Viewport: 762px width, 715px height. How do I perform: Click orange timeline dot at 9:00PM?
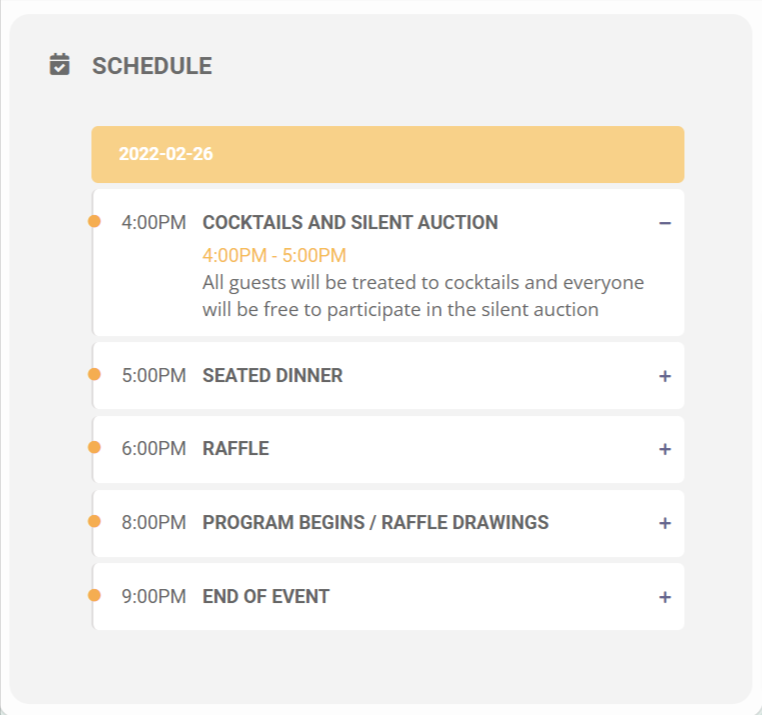[94, 595]
